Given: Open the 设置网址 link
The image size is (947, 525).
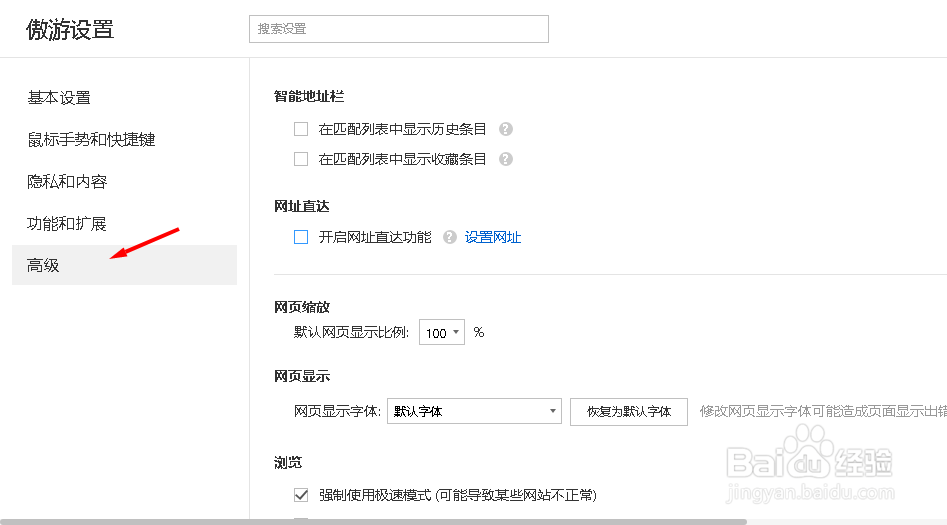Looking at the screenshot, I should [493, 238].
